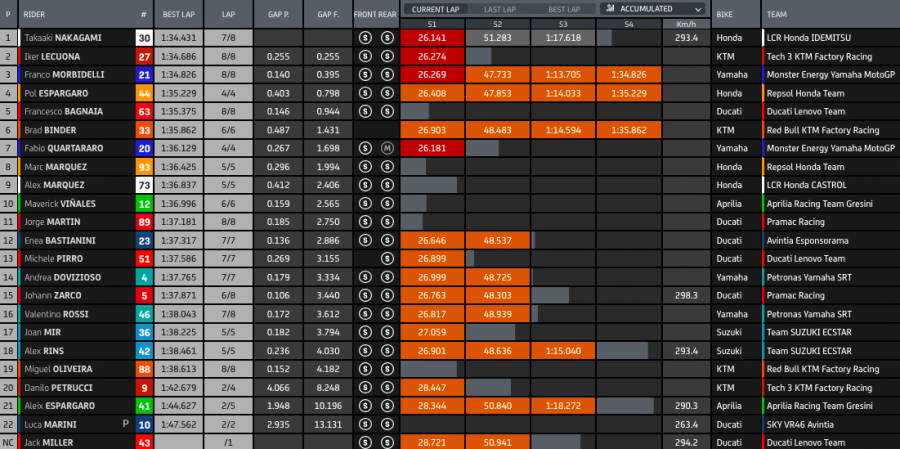Switch sector view to CURRENT LAP
Image resolution: width=900 pixels, height=449 pixels.
click(432, 8)
